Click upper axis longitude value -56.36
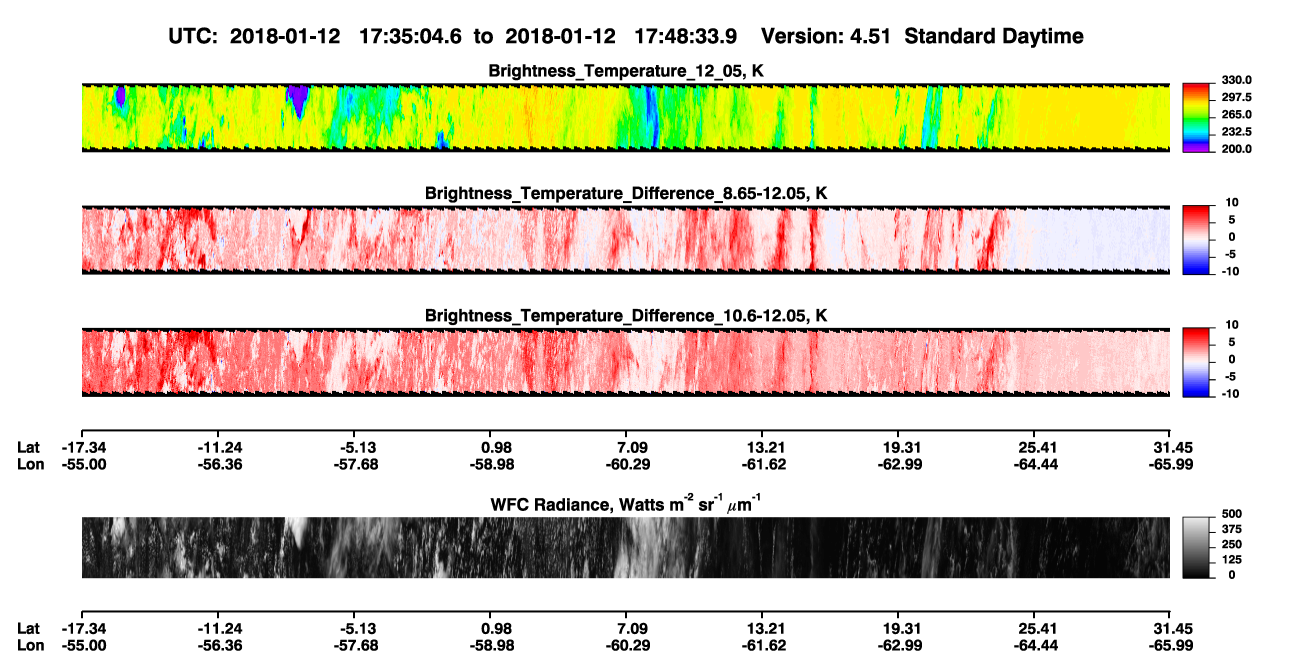1300x667 pixels. click(x=221, y=464)
